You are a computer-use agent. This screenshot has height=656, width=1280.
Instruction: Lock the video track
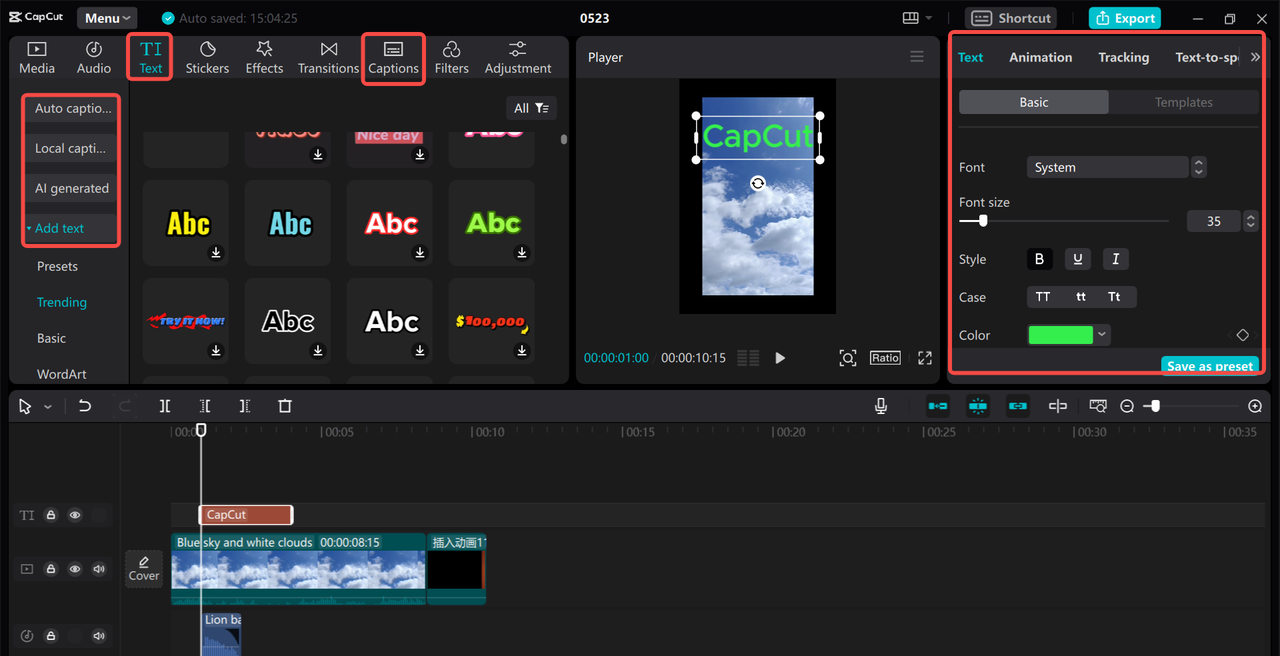point(51,569)
